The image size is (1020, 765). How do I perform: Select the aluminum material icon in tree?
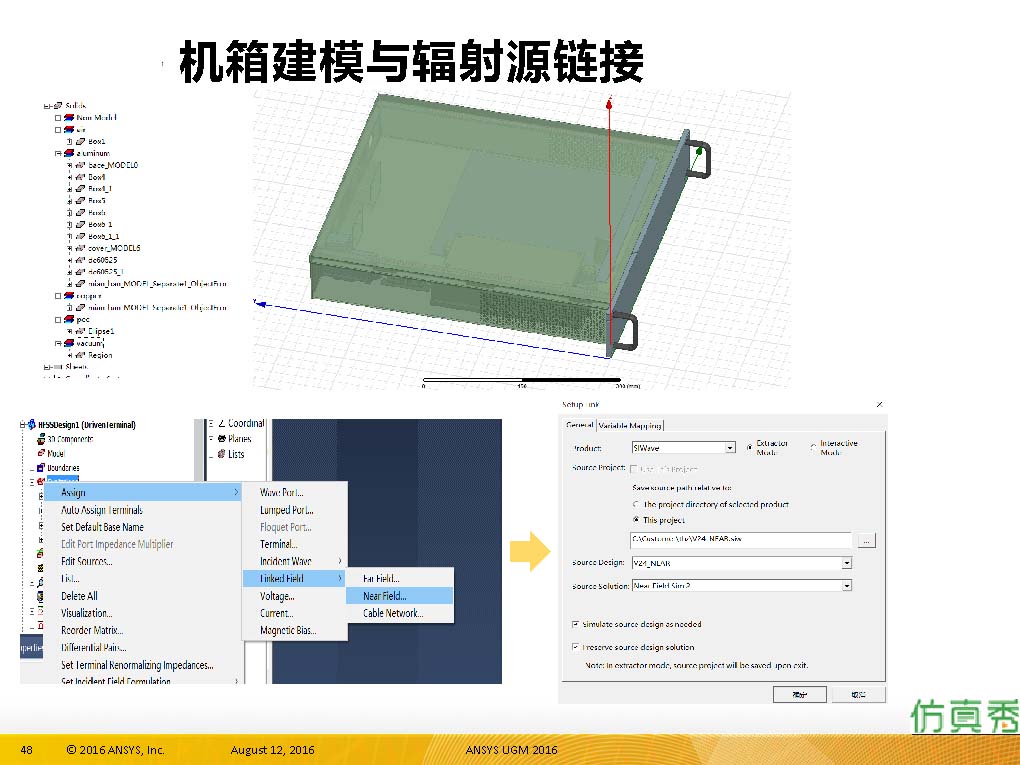click(x=69, y=154)
